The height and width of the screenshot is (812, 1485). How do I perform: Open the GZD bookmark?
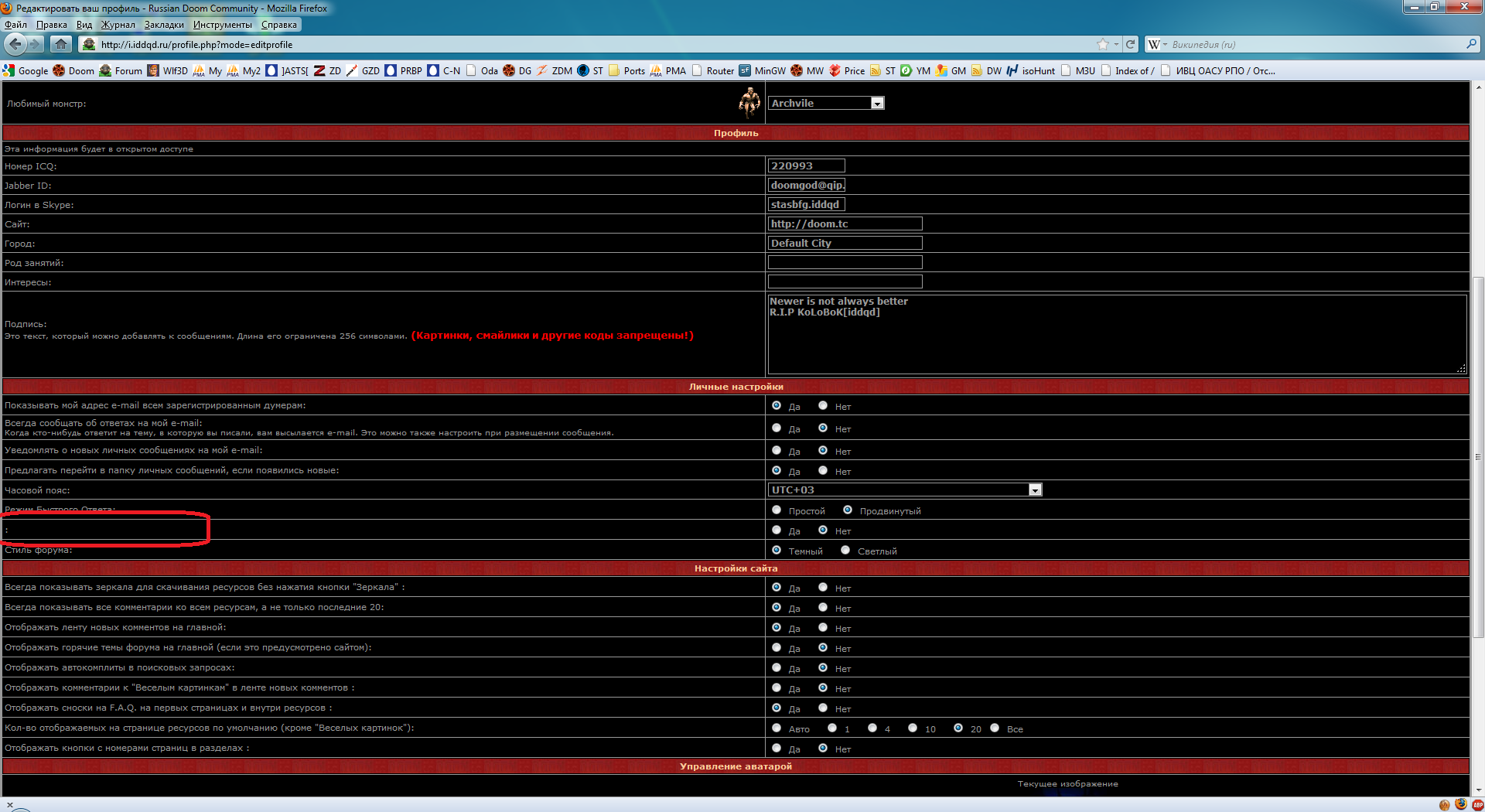(363, 71)
